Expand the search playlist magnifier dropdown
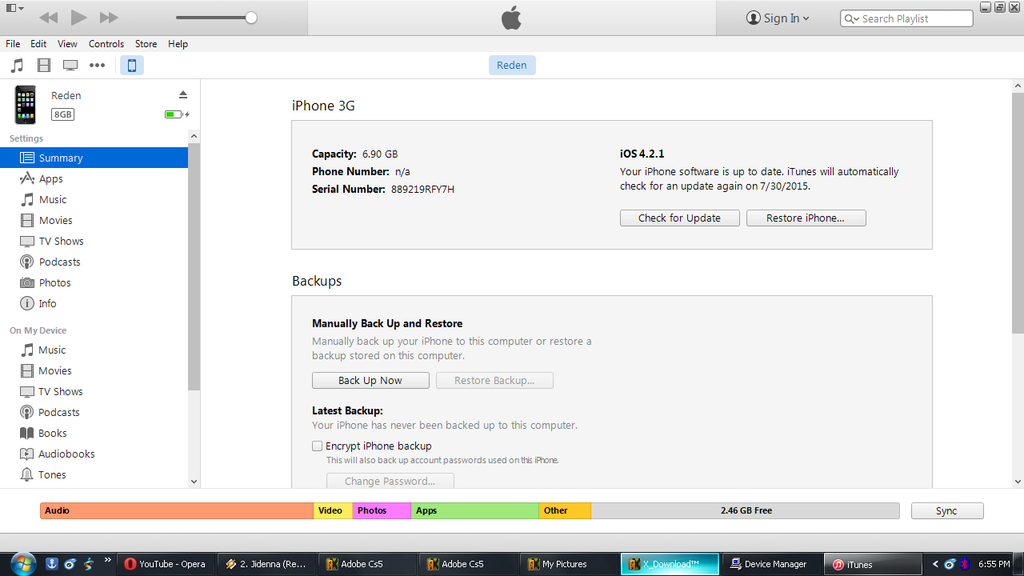Image resolution: width=1024 pixels, height=576 pixels. point(851,19)
